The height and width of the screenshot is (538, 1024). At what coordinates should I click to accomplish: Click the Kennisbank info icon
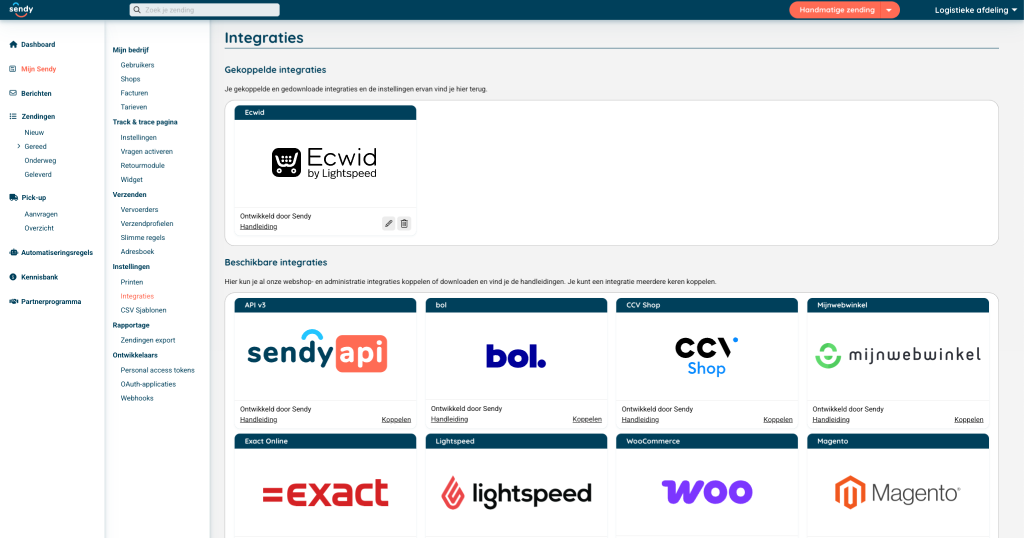pos(13,277)
